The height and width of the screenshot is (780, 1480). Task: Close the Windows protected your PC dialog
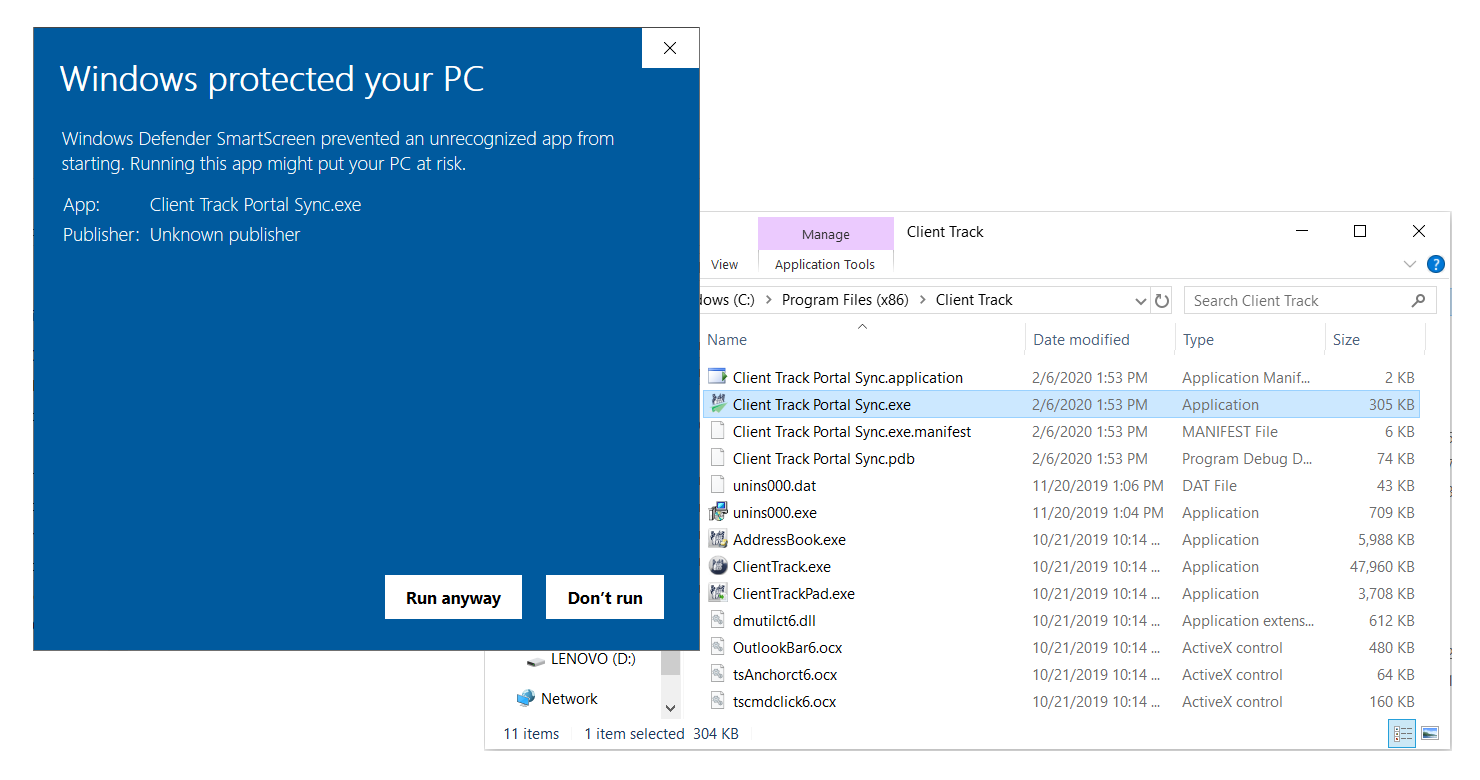(670, 48)
